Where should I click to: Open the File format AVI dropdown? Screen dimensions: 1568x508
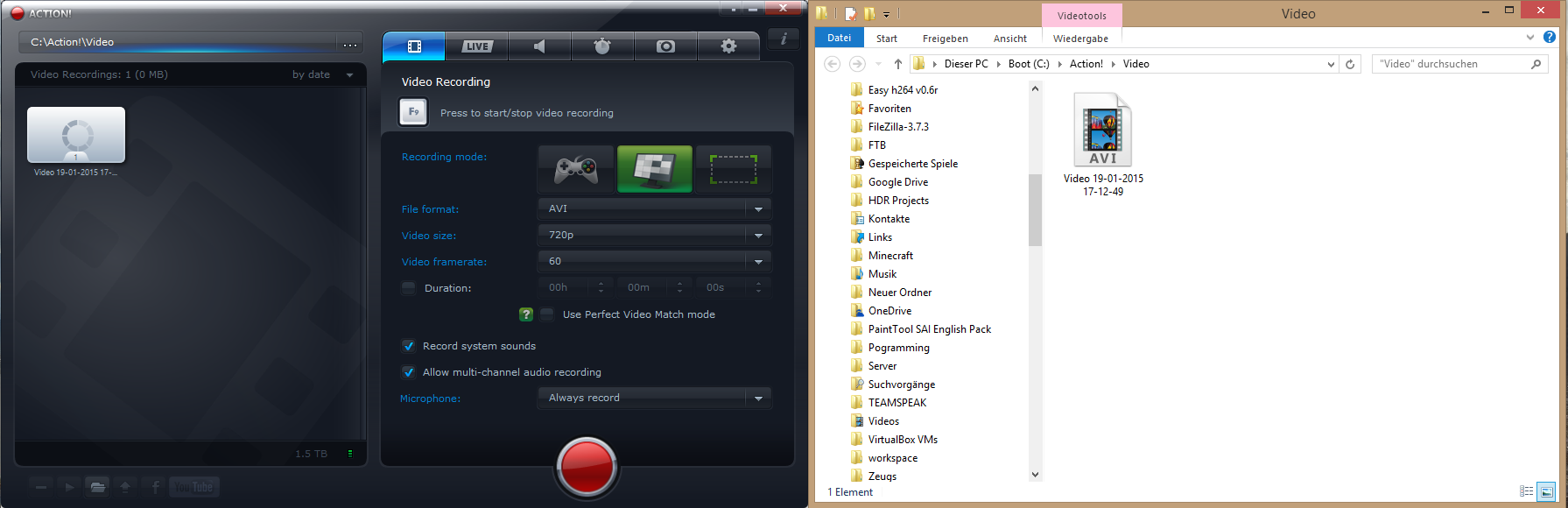[x=654, y=208]
